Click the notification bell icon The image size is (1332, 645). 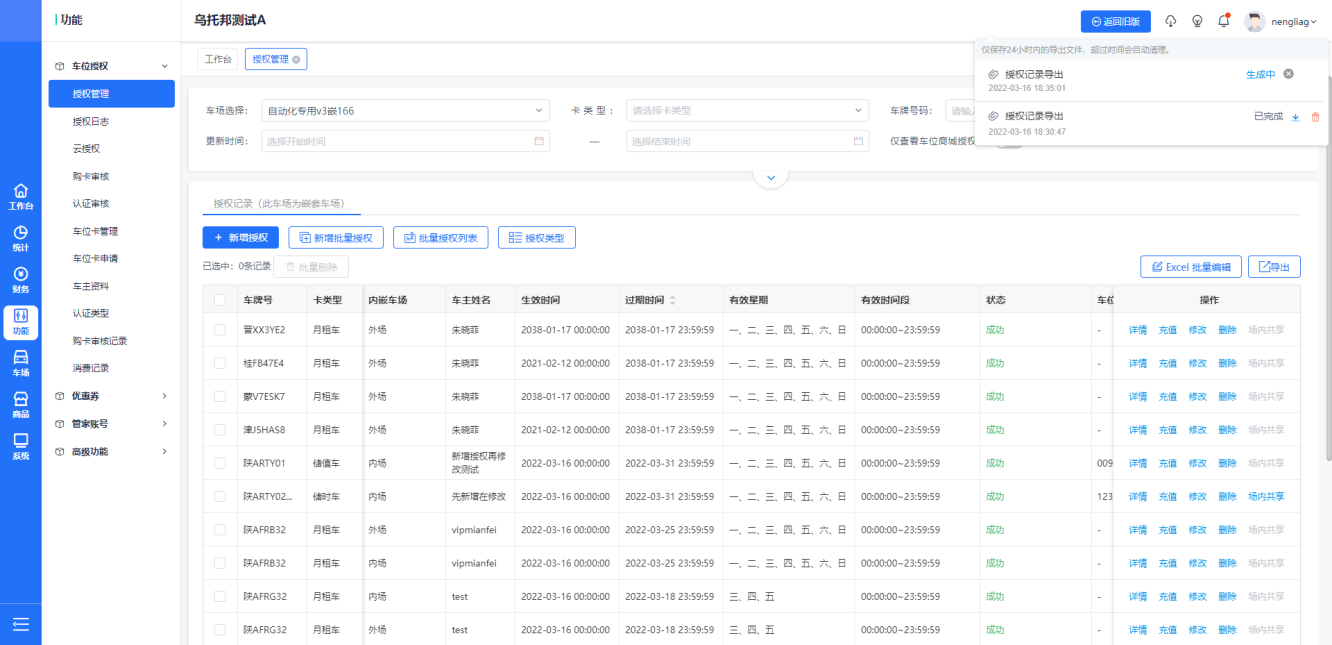pyautogui.click(x=1224, y=21)
